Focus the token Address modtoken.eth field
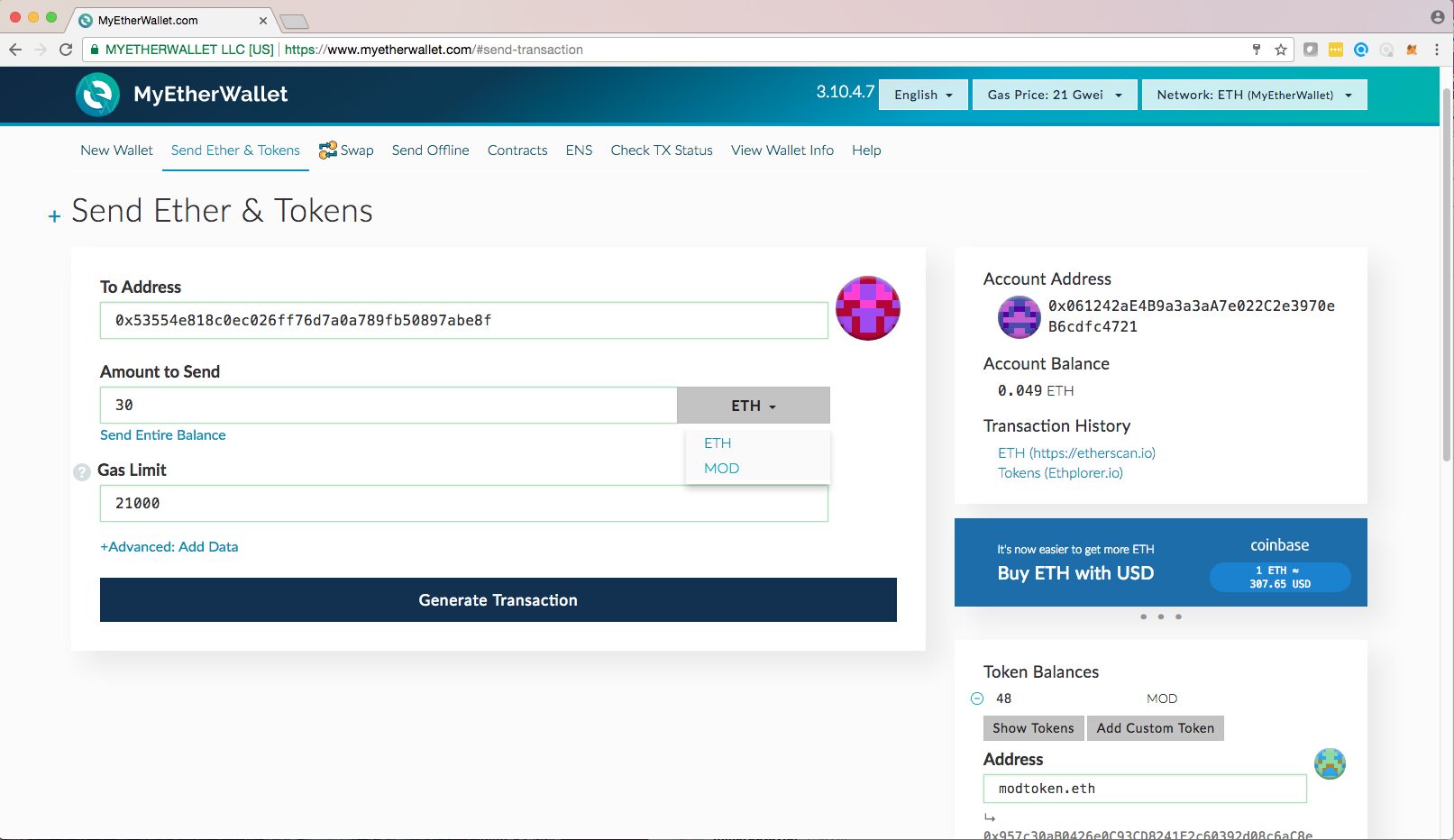The height and width of the screenshot is (840, 1454). [1145, 789]
